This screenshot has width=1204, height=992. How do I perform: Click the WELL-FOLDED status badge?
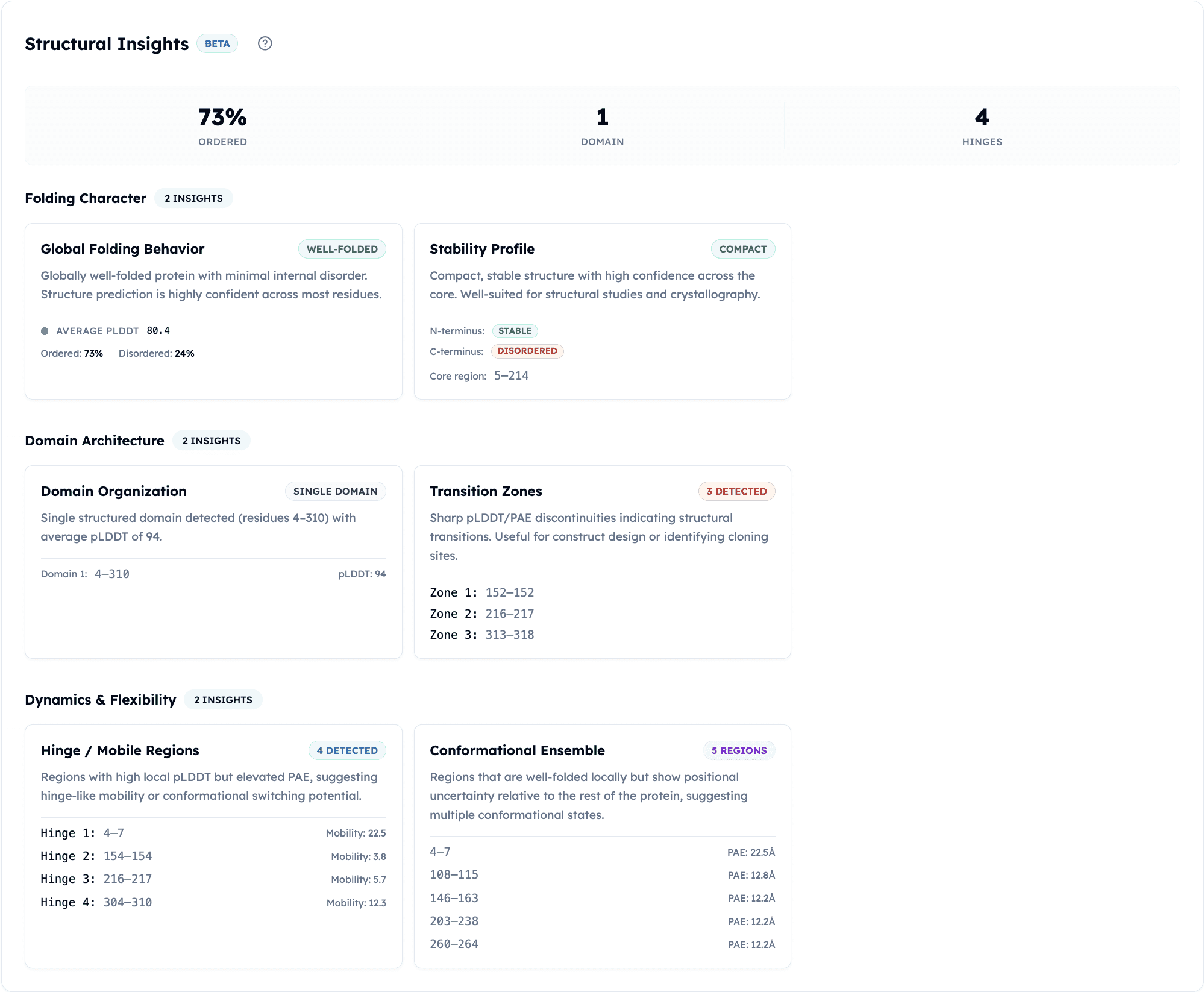pyautogui.click(x=342, y=249)
